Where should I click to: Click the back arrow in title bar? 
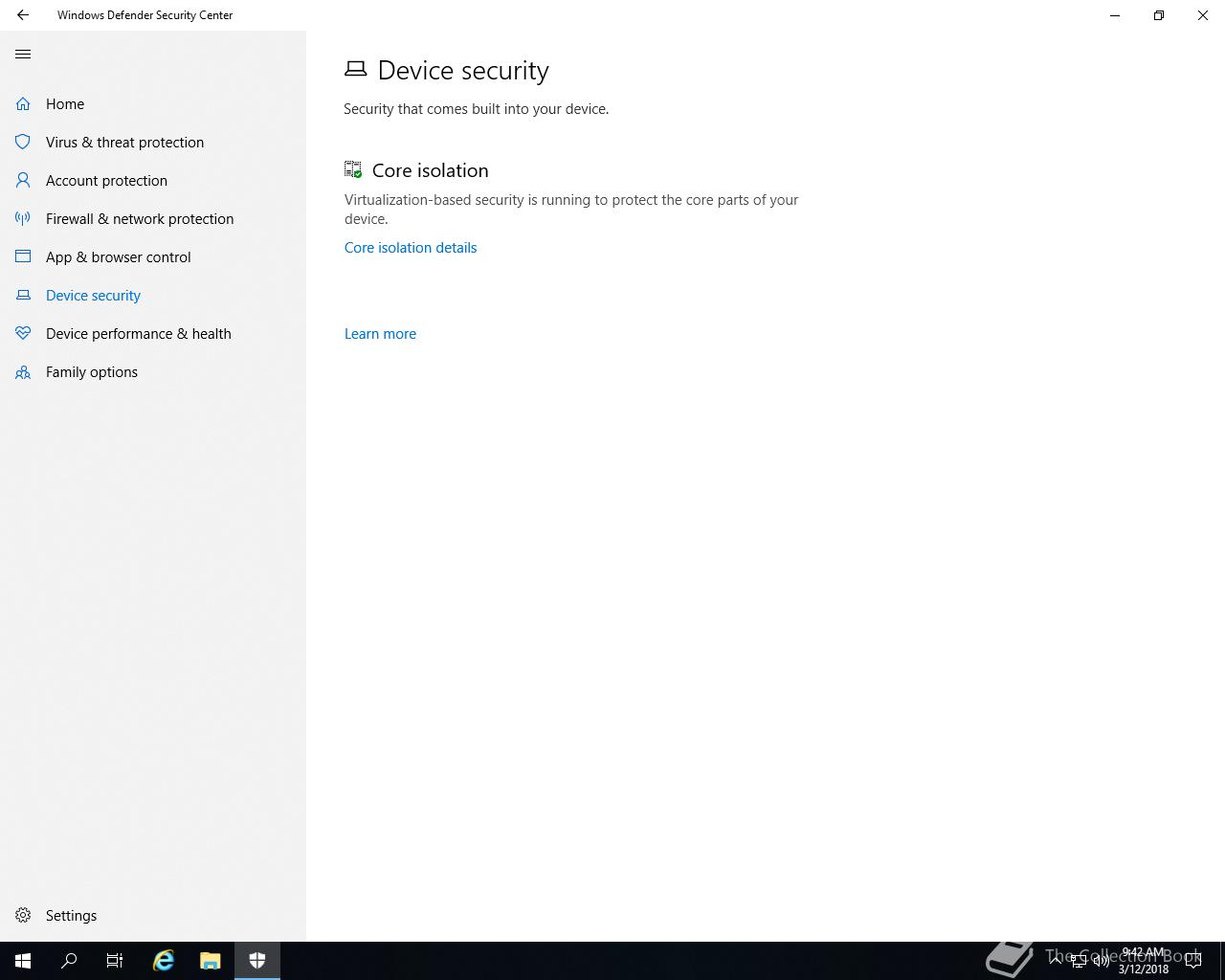23,15
